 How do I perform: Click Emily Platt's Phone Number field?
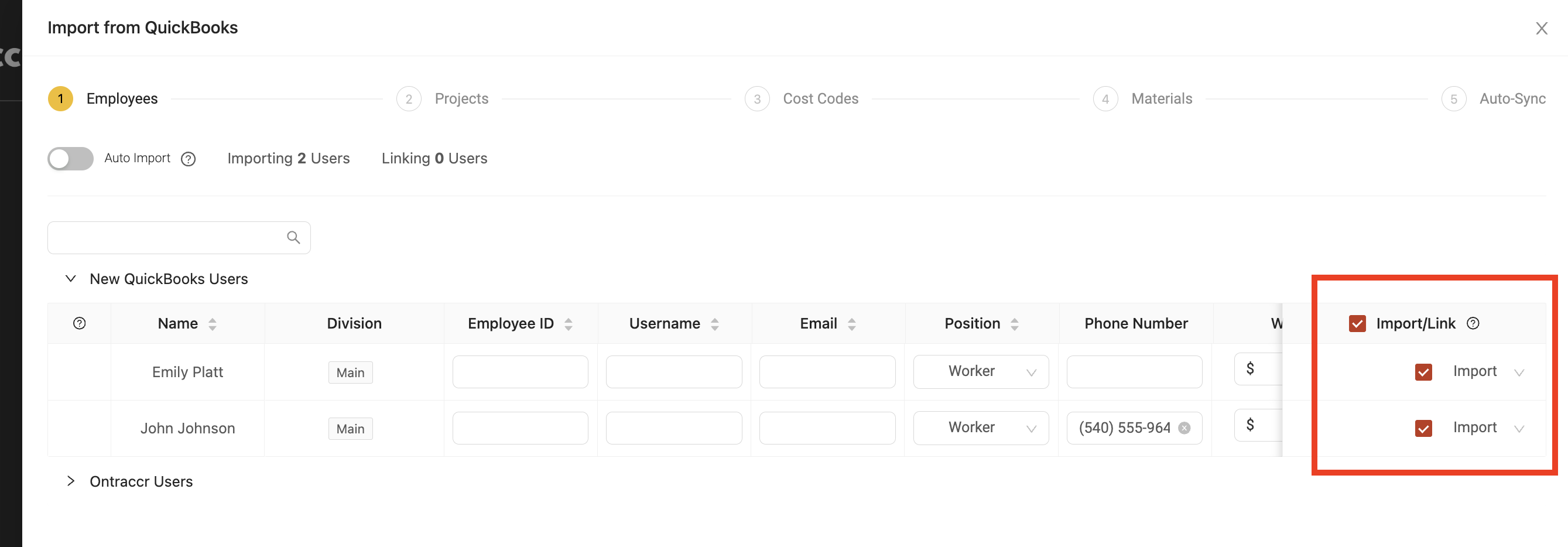point(1135,371)
